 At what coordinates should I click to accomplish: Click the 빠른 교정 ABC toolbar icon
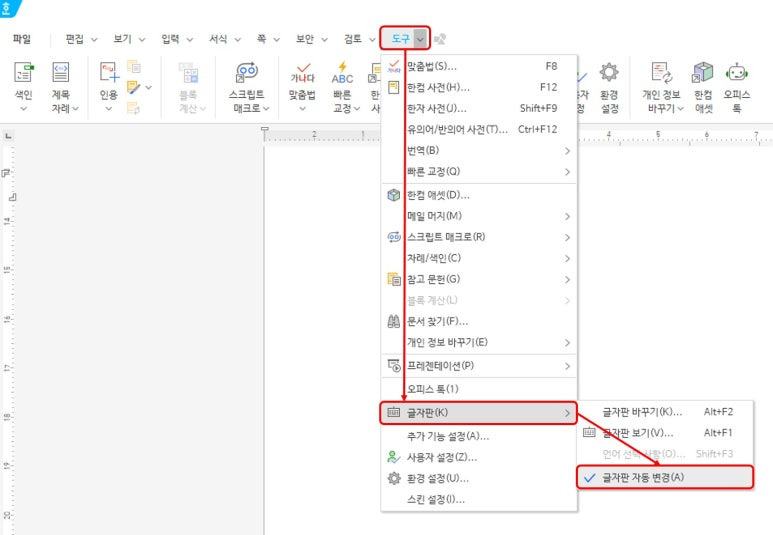[x=342, y=72]
